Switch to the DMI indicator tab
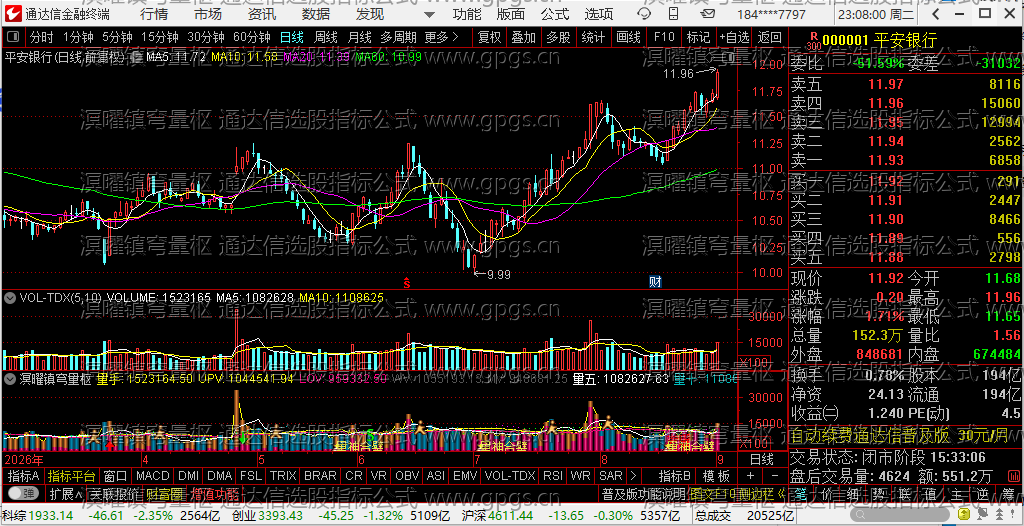The width and height of the screenshot is (1024, 526). pyautogui.click(x=189, y=476)
